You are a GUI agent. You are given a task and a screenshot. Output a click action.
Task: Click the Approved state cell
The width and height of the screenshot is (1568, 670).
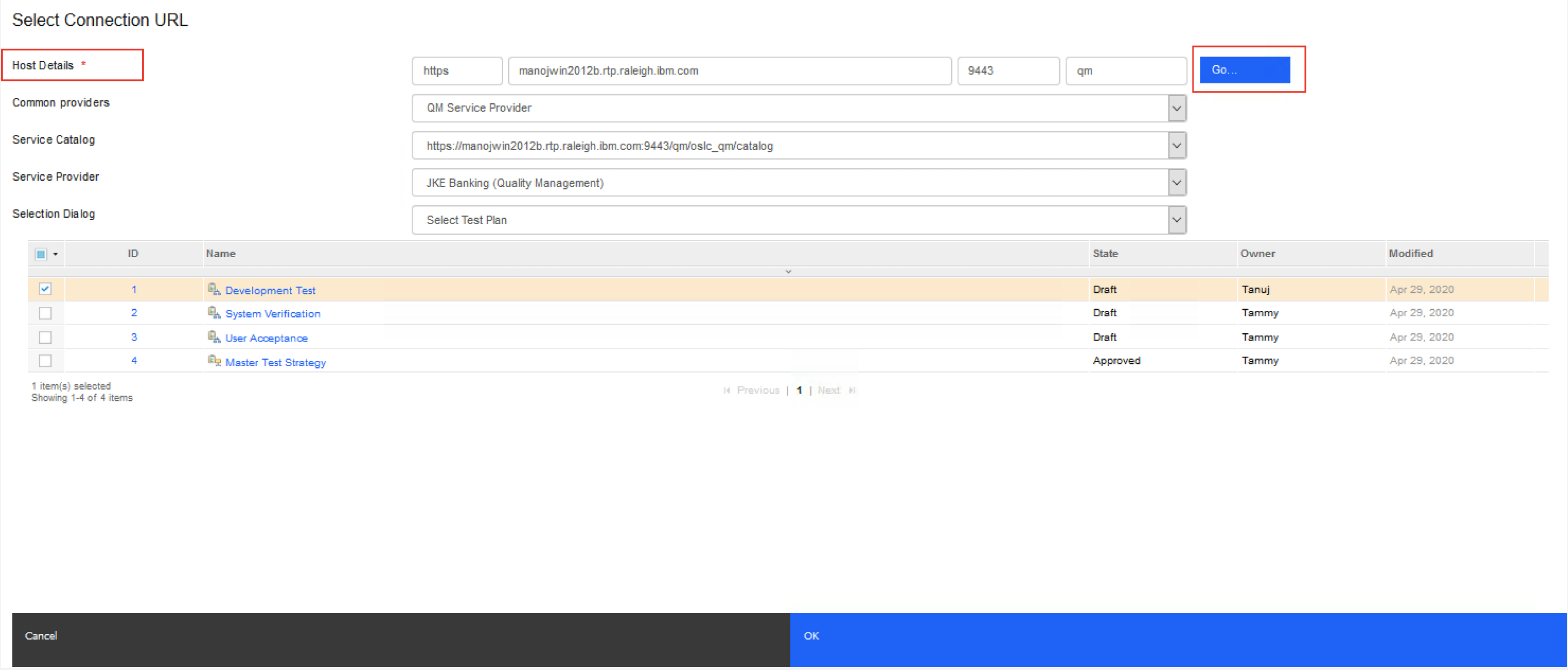pos(1116,360)
